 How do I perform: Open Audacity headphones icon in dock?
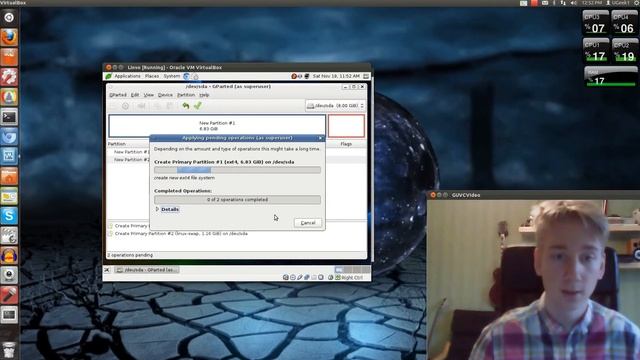pos(9,256)
